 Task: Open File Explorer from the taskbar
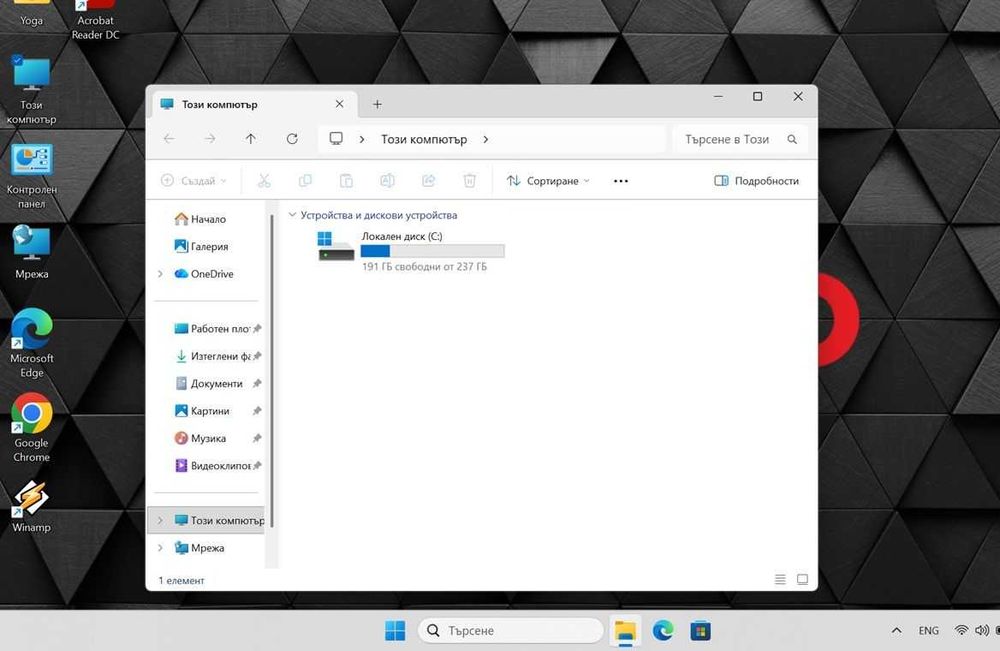[625, 631]
